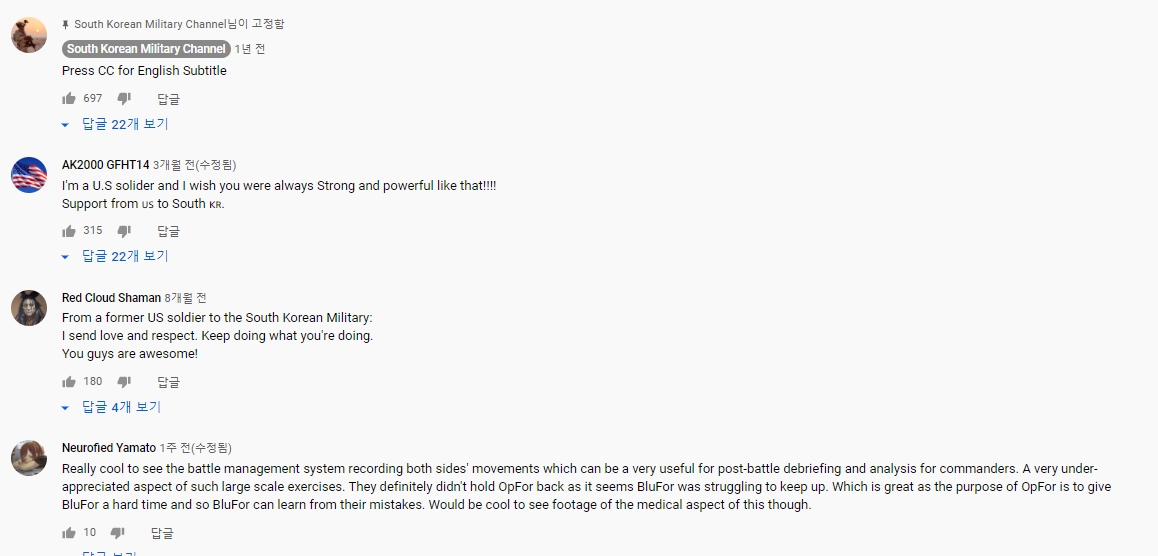Reply to the pinned 'Press CC' comment
The image size is (1158, 556).
pos(168,98)
